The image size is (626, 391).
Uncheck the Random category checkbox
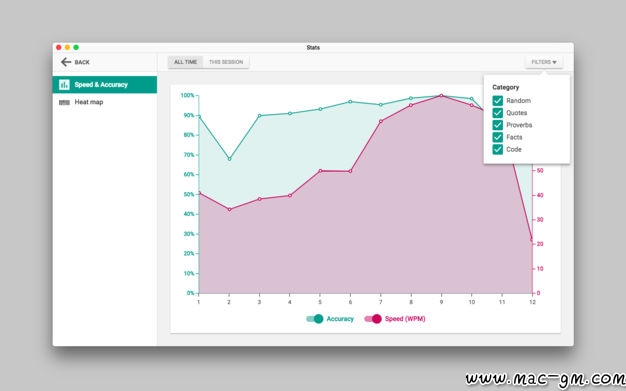coord(497,101)
